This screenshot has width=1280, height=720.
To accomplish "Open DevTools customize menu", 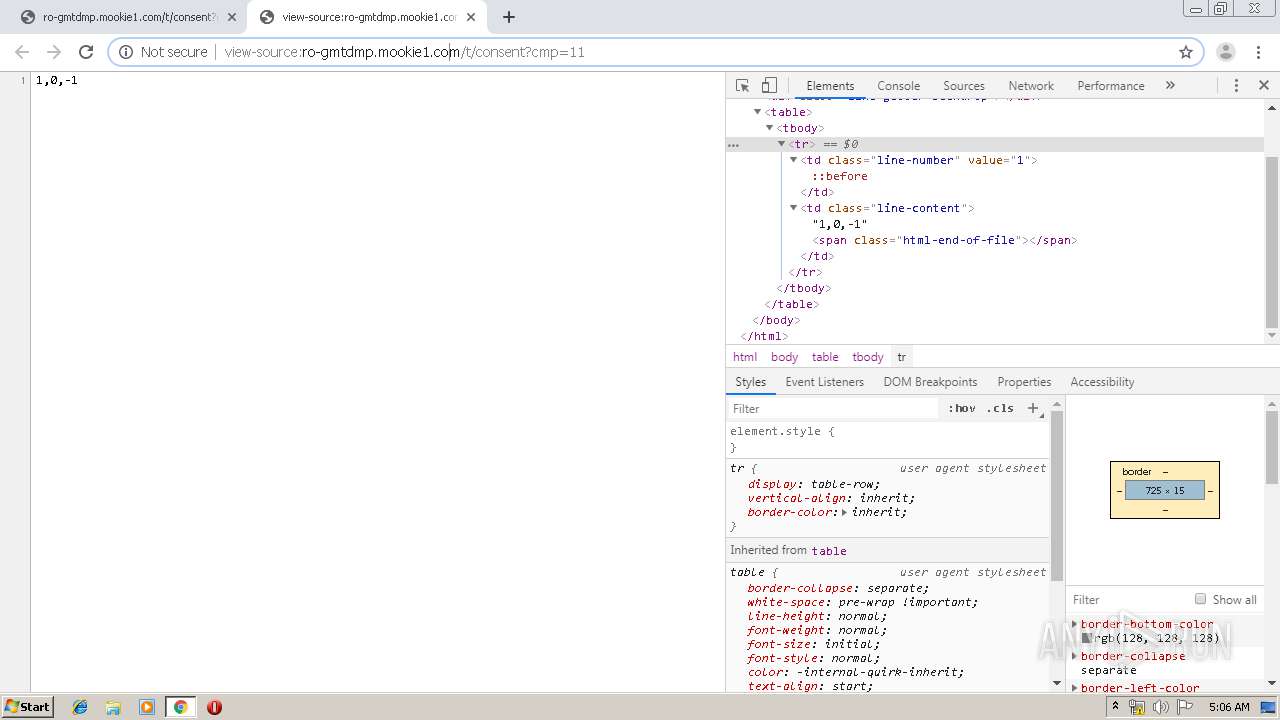I will coord(1236,86).
